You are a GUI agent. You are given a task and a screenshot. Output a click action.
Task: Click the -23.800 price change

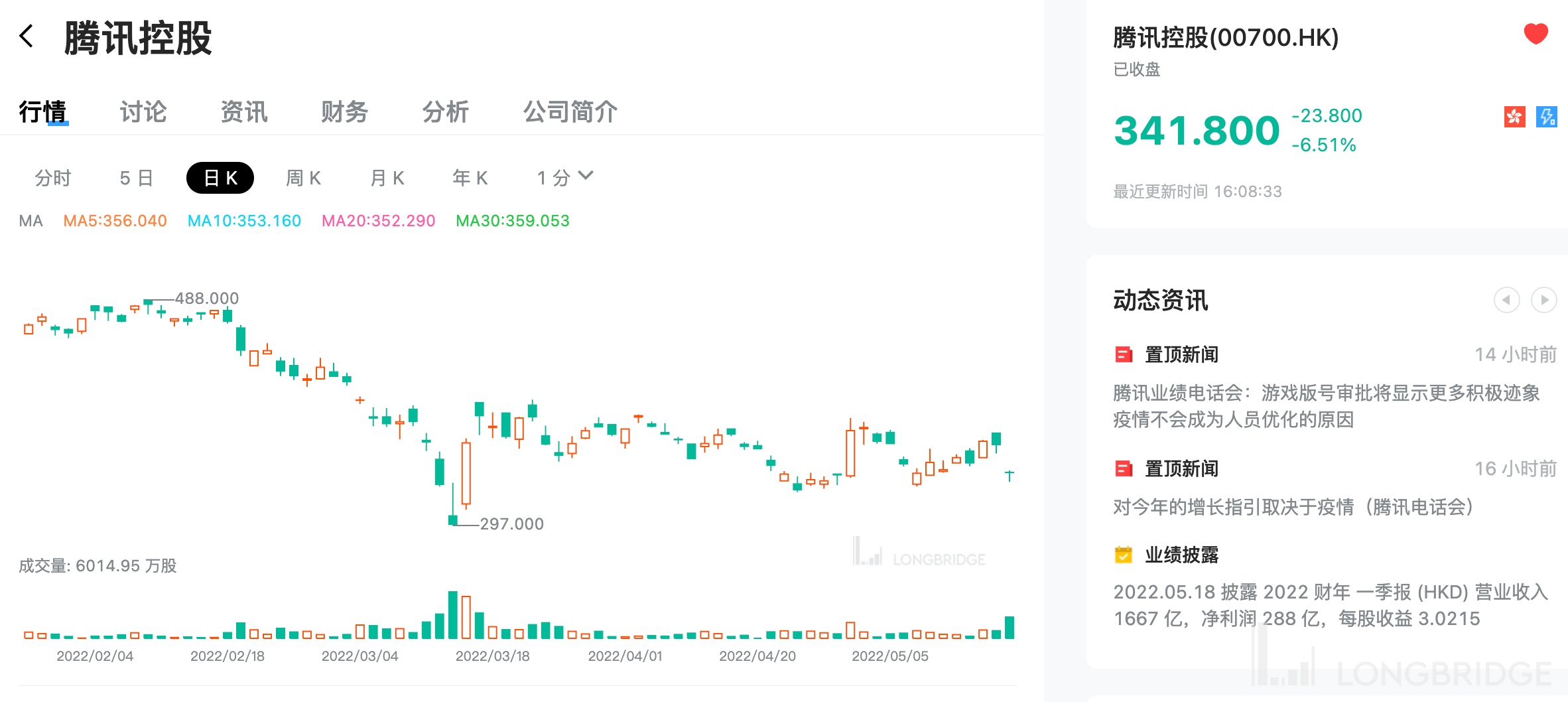(x=1327, y=115)
